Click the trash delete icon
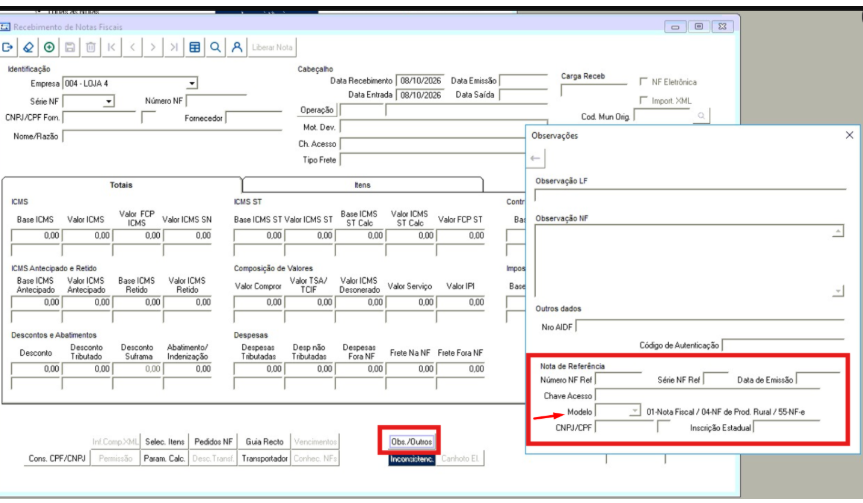Viewport: 863px width, 503px height. [91, 47]
